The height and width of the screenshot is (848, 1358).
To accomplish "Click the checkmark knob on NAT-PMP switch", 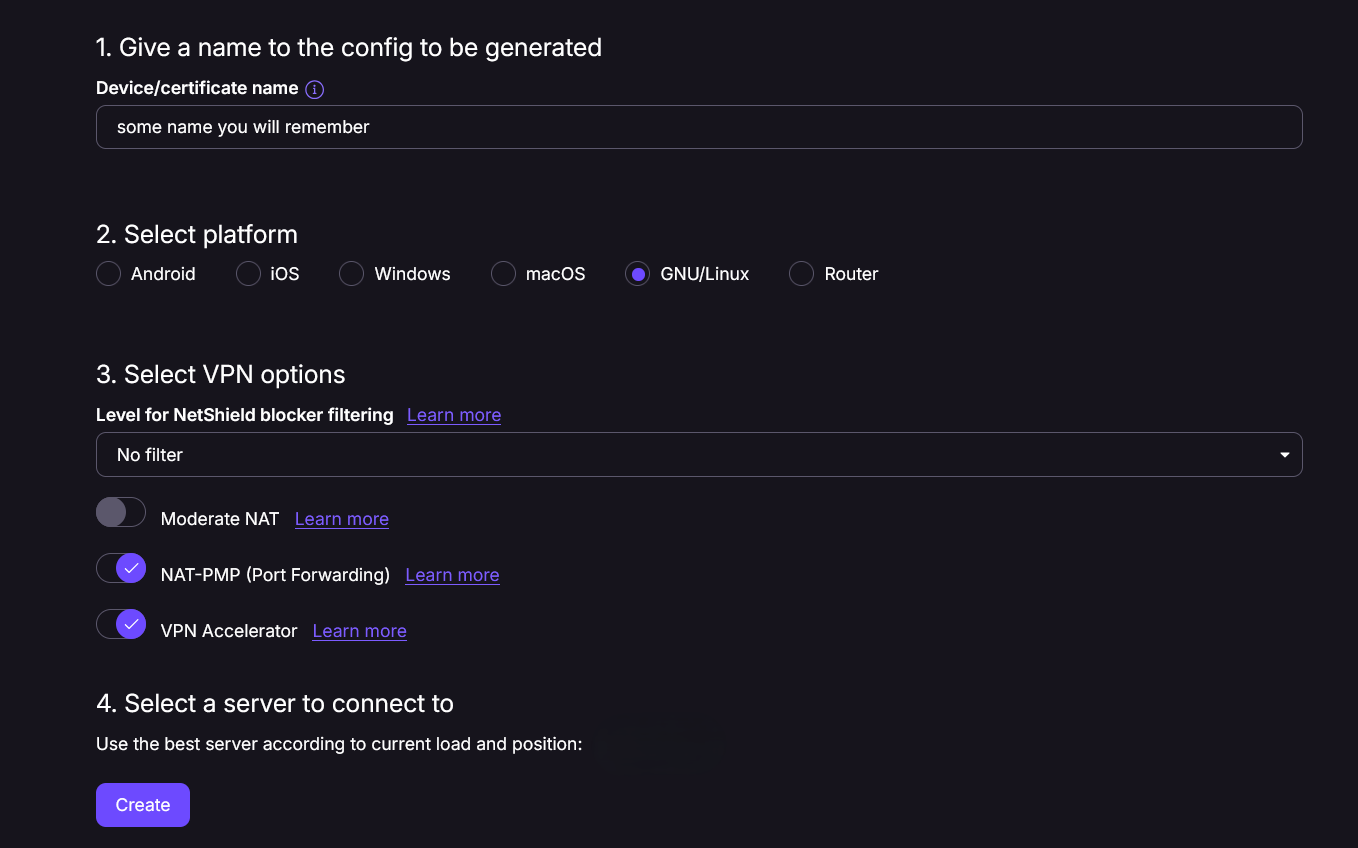I will 131,569.
